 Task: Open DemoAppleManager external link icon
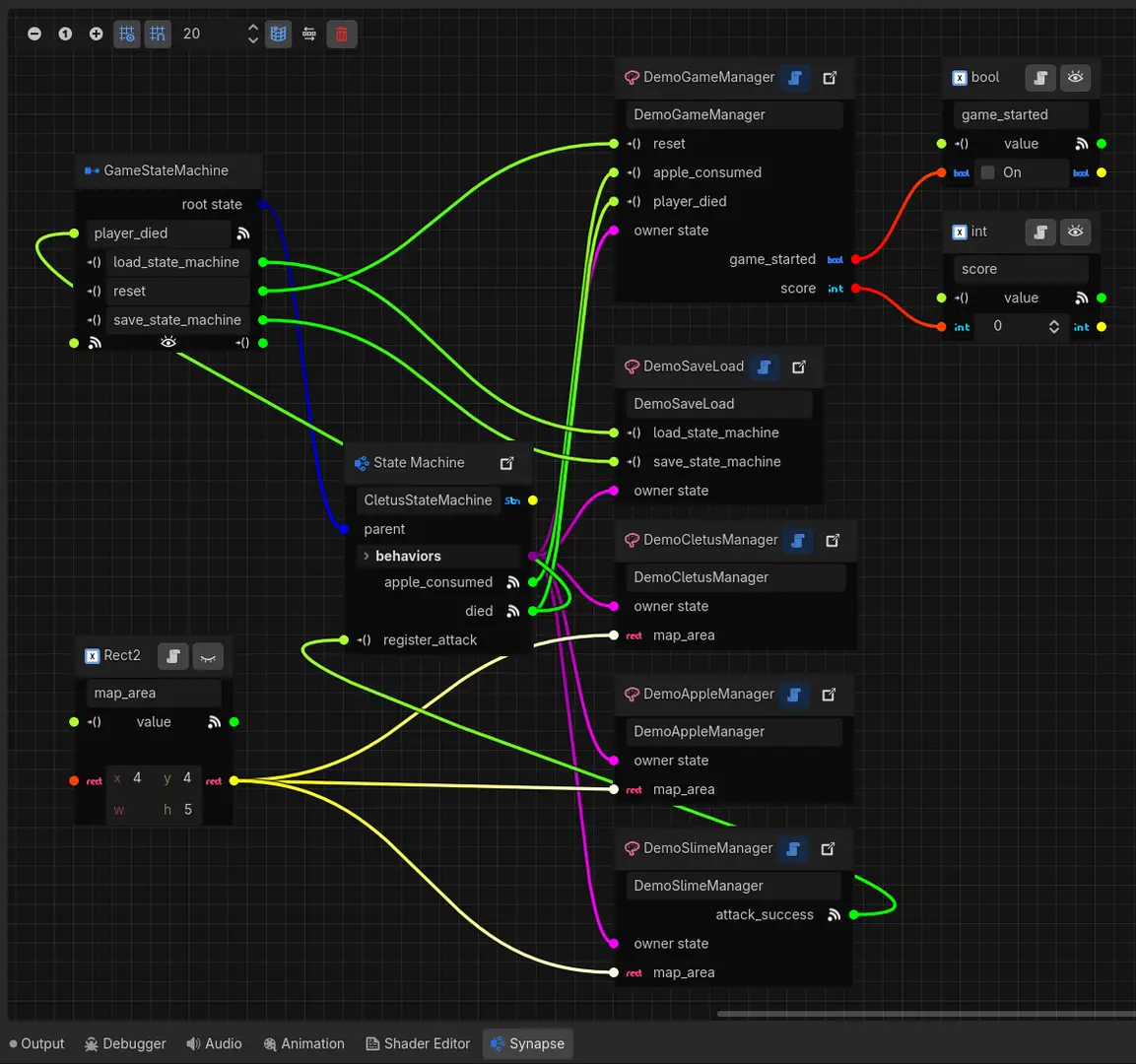tap(829, 695)
